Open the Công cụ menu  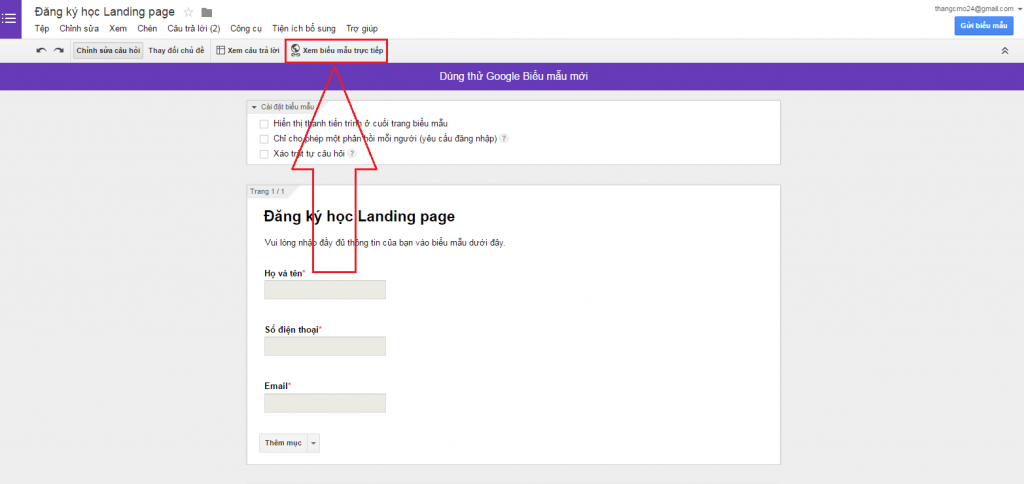coord(246,29)
